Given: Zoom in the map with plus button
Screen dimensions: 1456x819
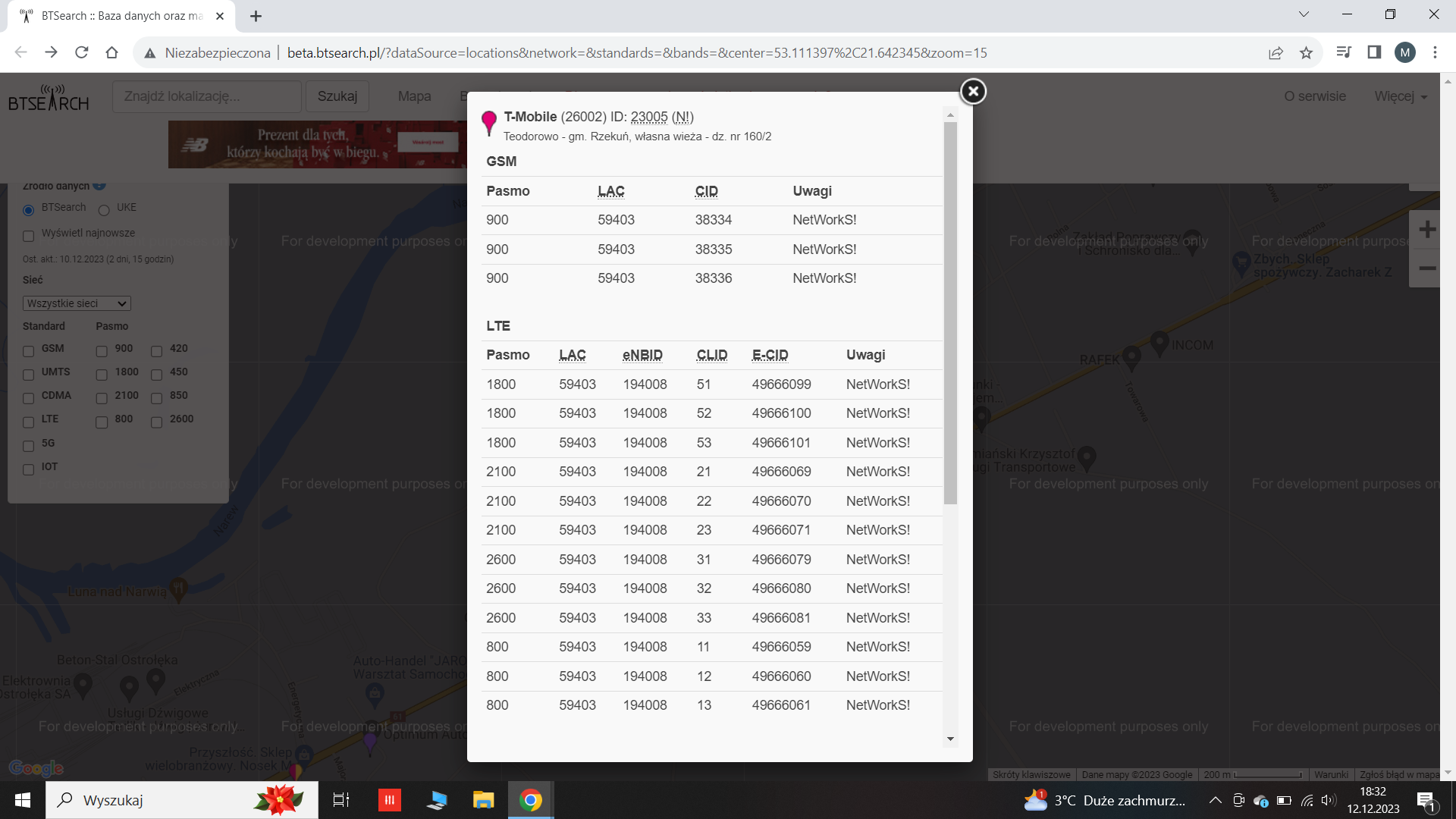Looking at the screenshot, I should tap(1426, 230).
